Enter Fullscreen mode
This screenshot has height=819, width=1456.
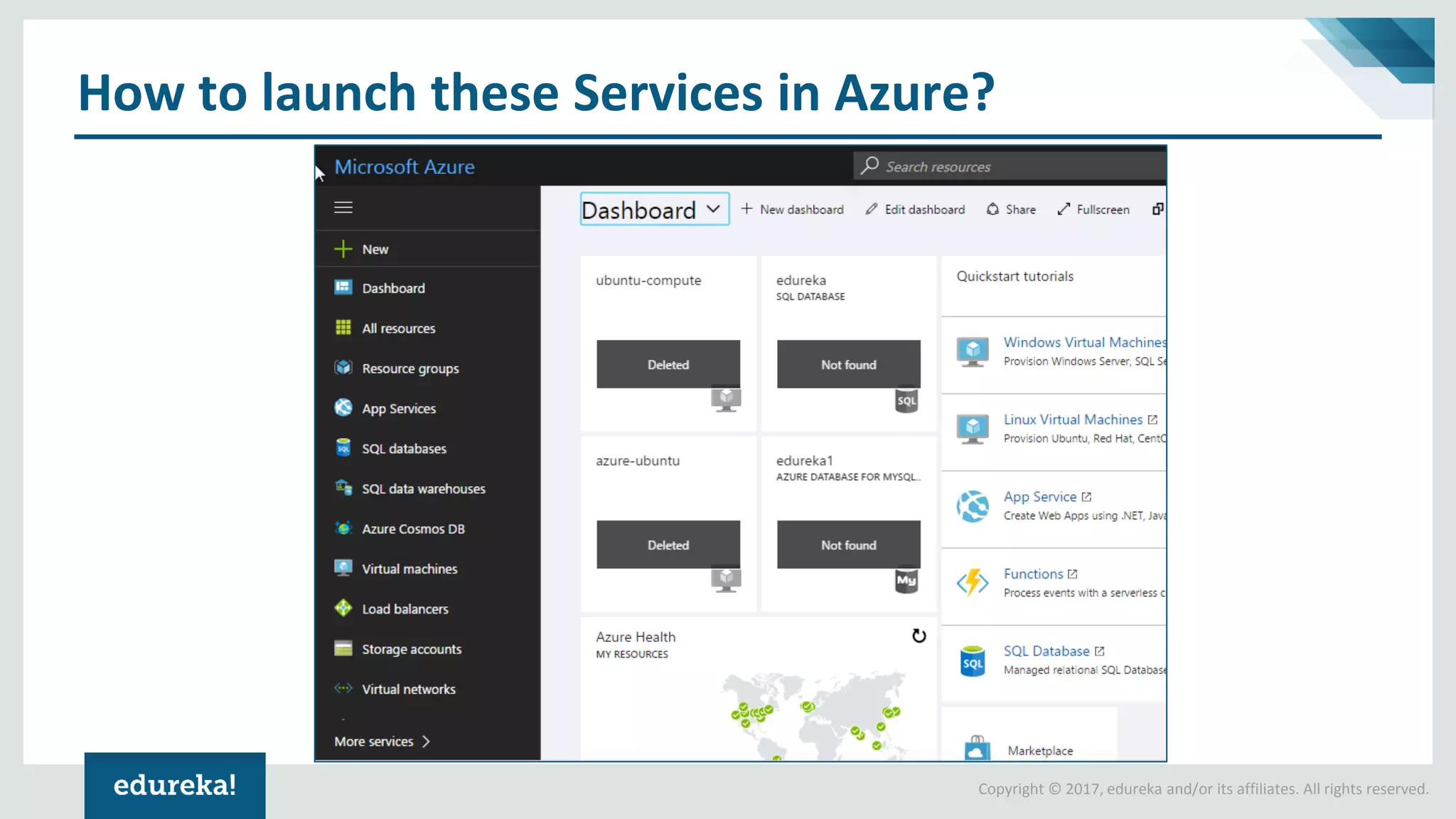[x=1093, y=209]
